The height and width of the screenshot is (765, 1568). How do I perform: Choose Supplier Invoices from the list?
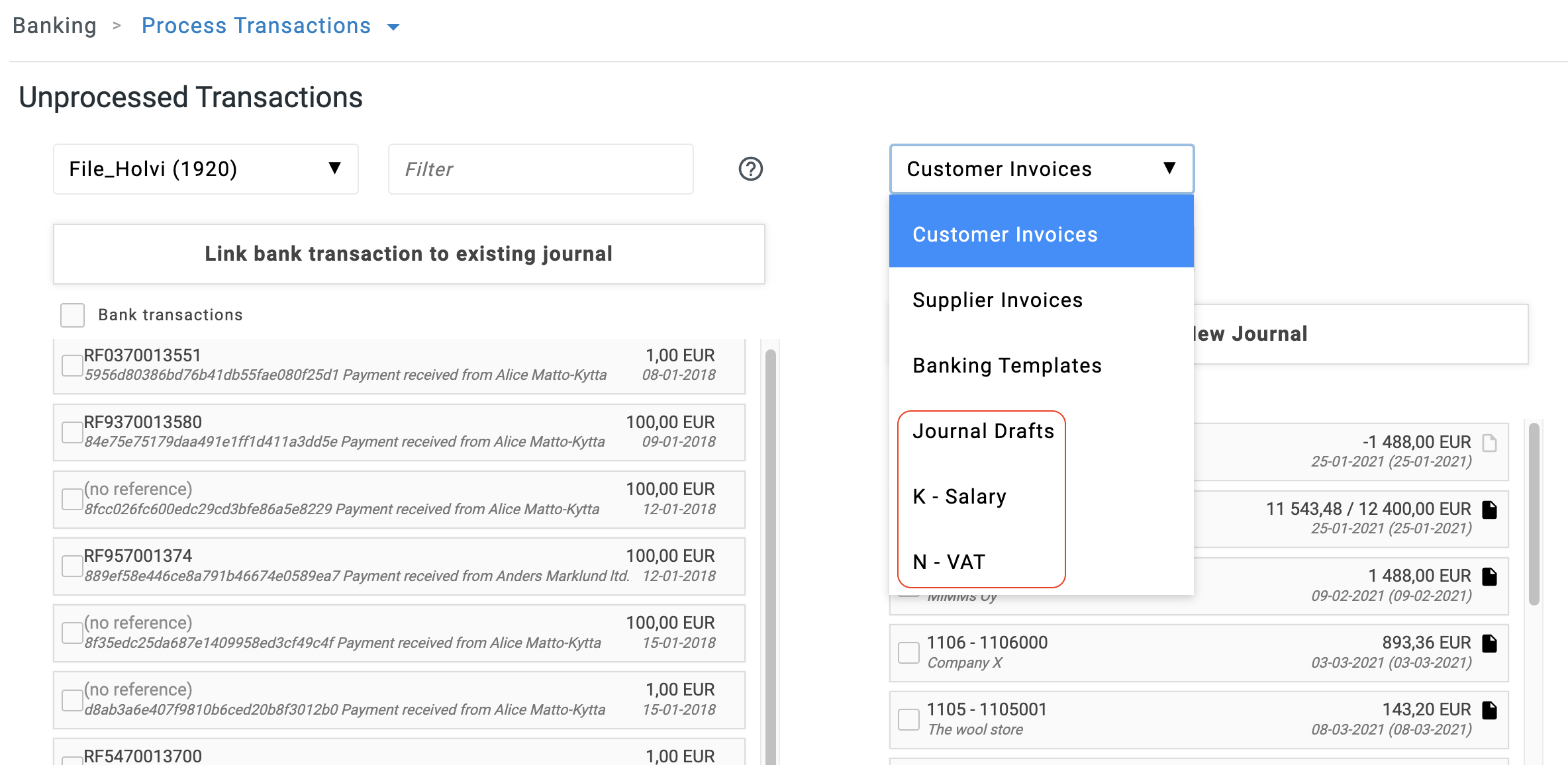997,300
